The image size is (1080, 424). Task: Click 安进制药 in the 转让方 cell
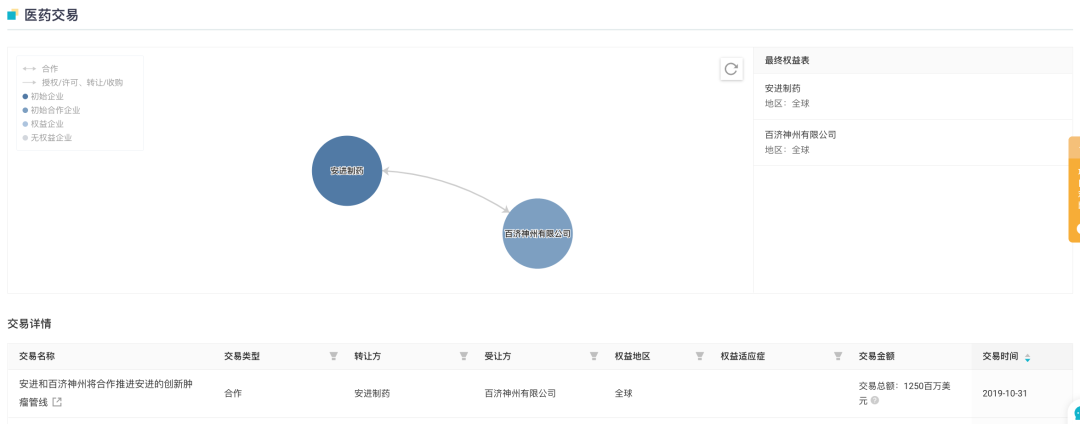point(372,394)
